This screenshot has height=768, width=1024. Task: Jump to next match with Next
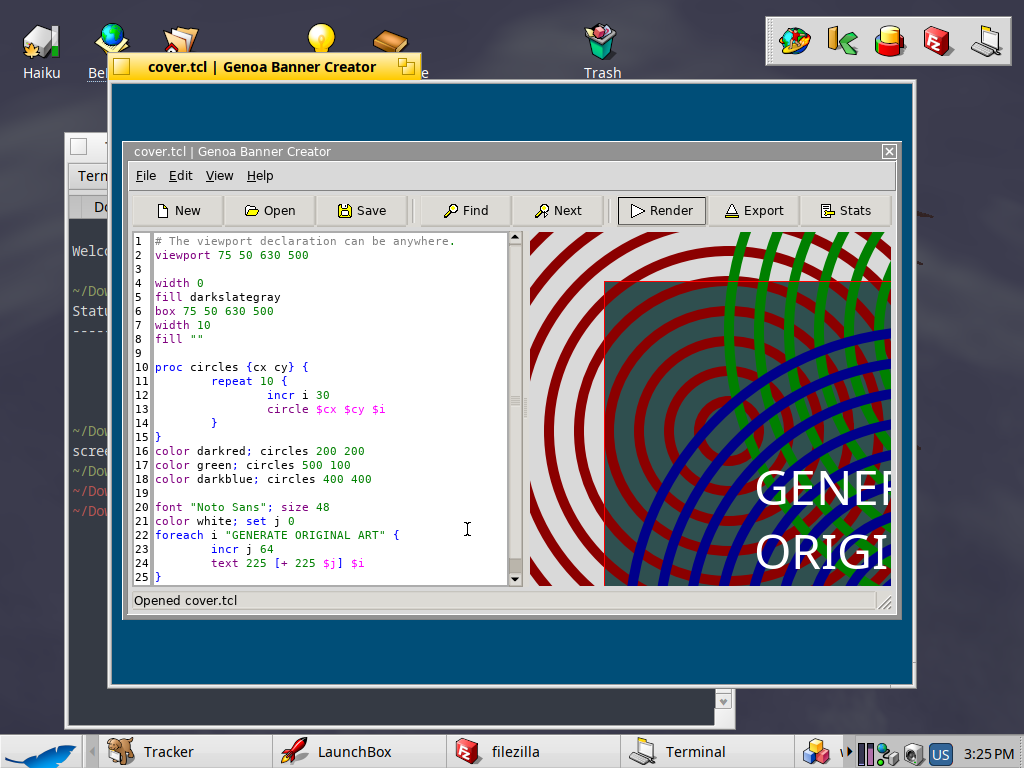click(557, 211)
